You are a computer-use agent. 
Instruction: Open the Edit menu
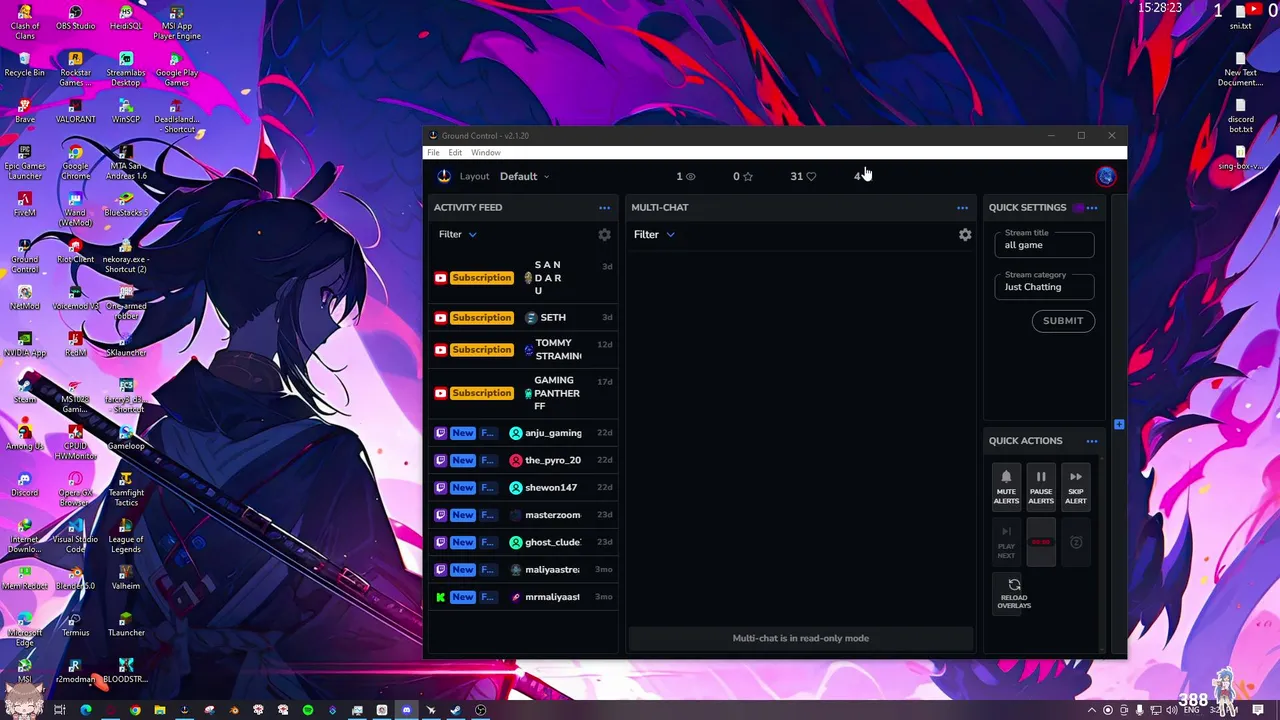pos(455,153)
